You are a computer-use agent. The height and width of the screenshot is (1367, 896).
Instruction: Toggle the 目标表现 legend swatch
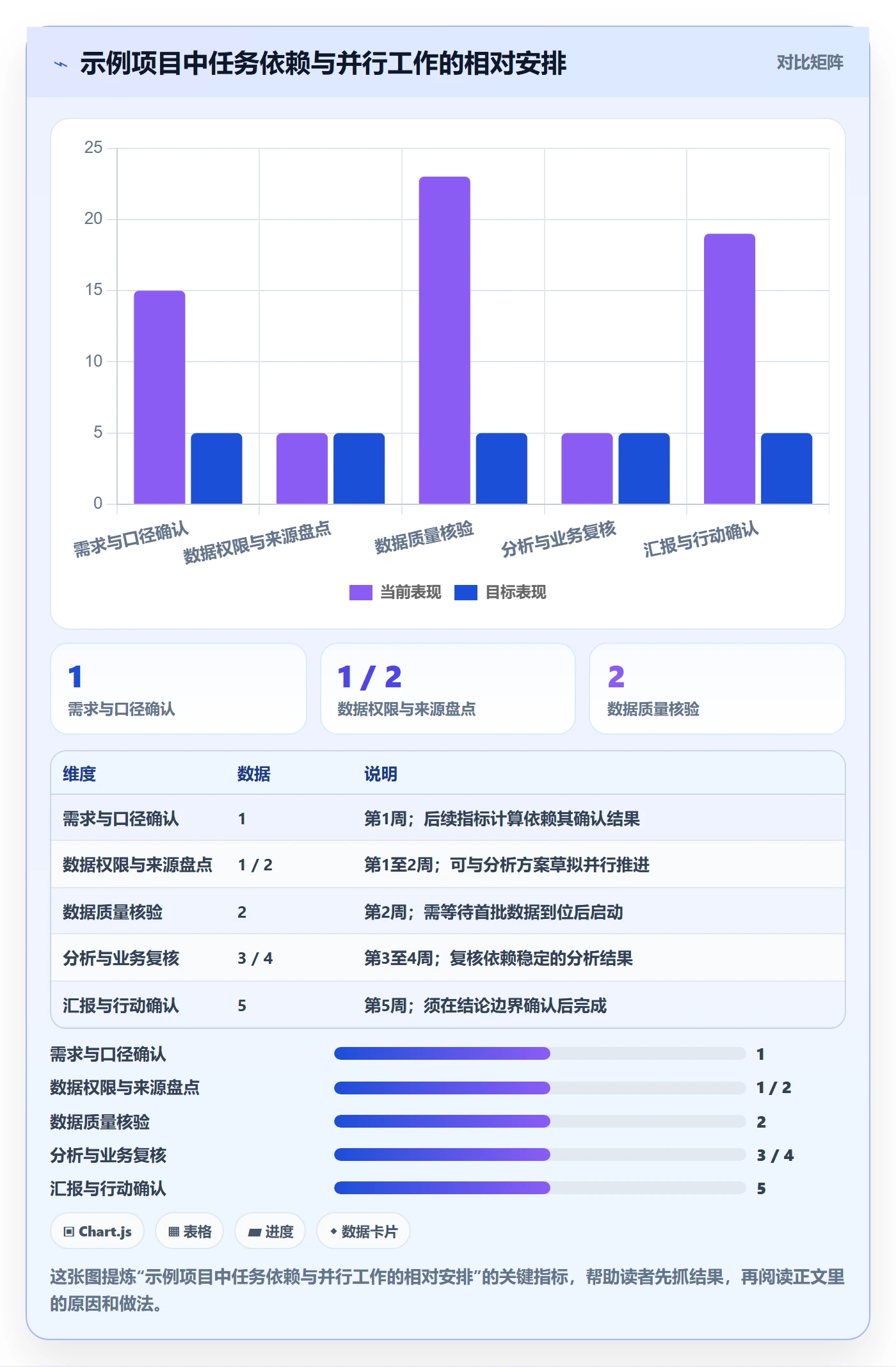point(465,593)
